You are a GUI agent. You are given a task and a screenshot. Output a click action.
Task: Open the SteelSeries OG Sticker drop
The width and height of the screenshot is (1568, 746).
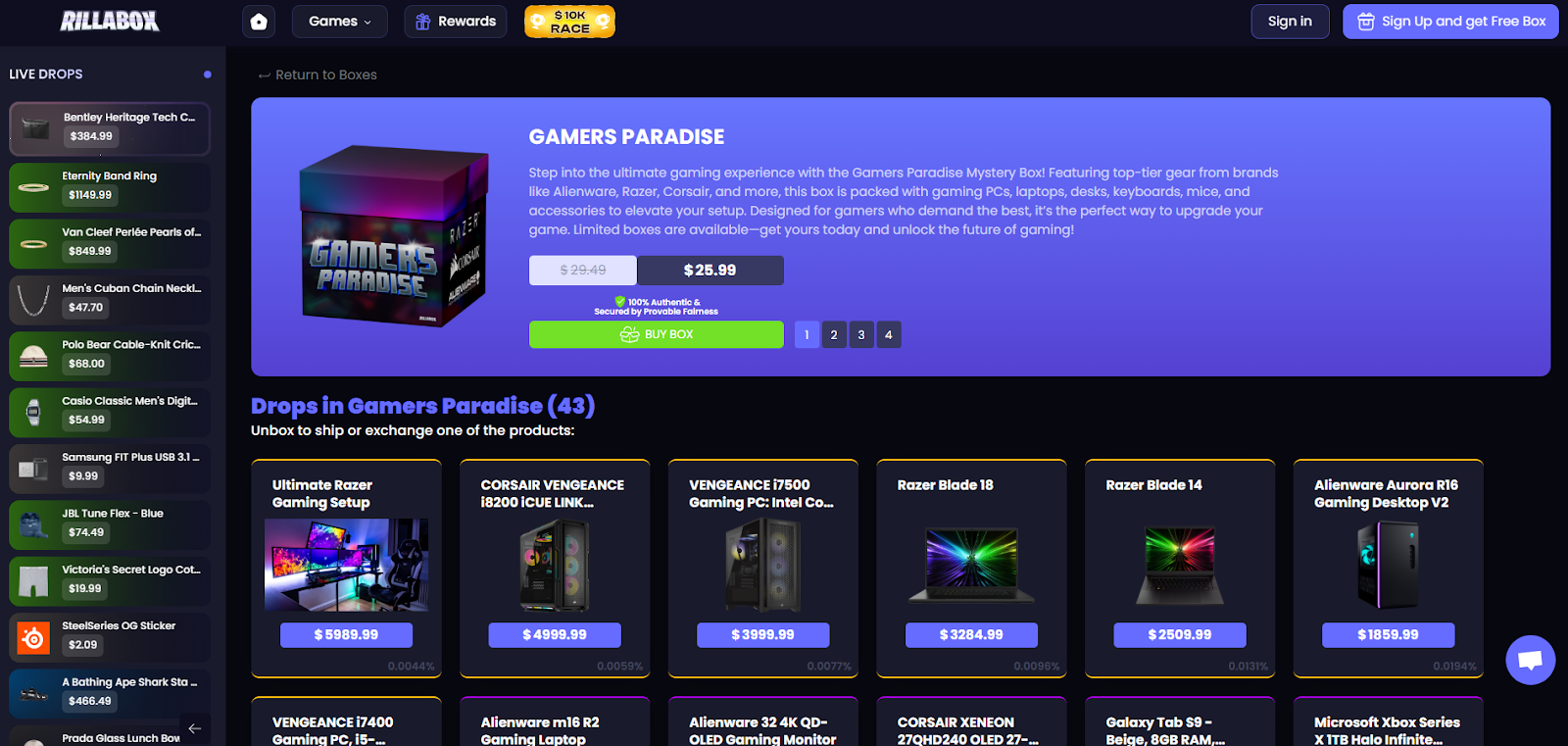click(110, 637)
